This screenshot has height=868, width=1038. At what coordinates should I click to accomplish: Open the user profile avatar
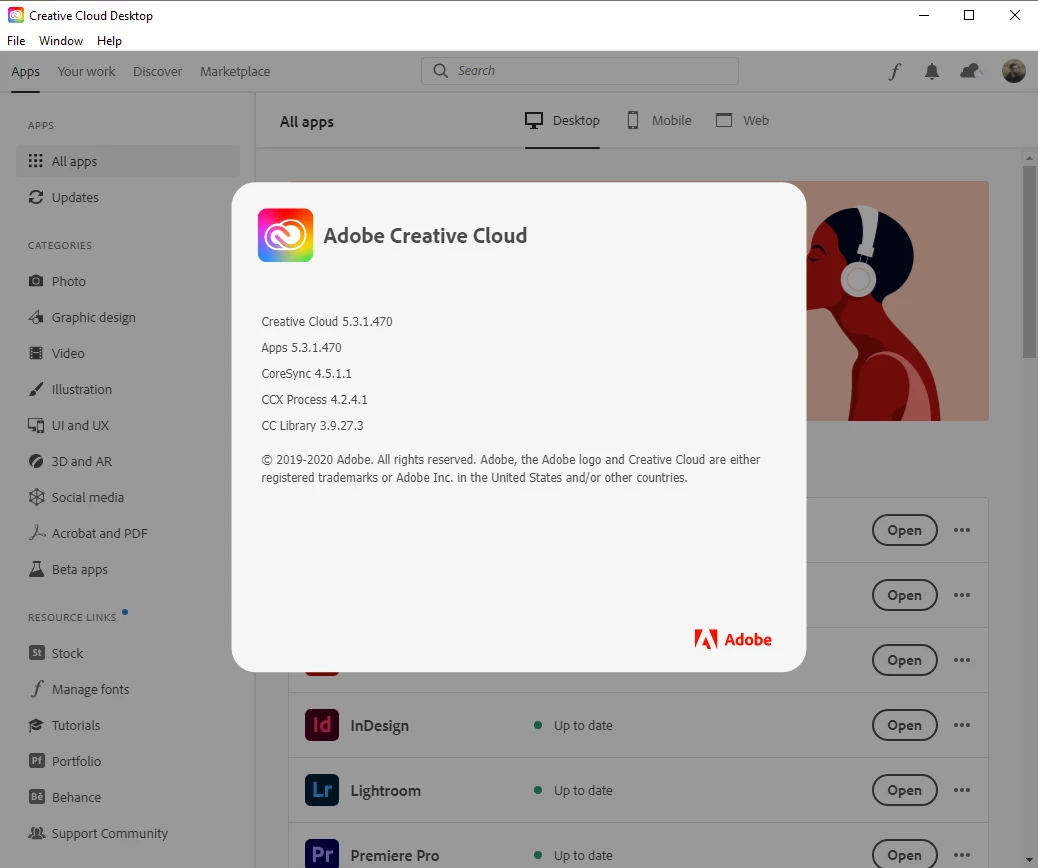pos(1014,71)
